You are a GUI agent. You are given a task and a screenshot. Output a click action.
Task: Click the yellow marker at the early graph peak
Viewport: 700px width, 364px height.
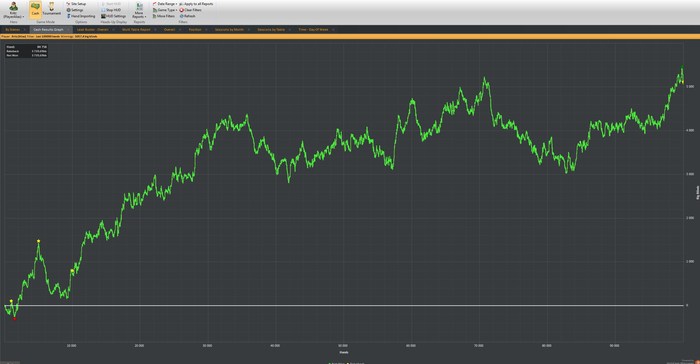pyautogui.click(x=39, y=241)
